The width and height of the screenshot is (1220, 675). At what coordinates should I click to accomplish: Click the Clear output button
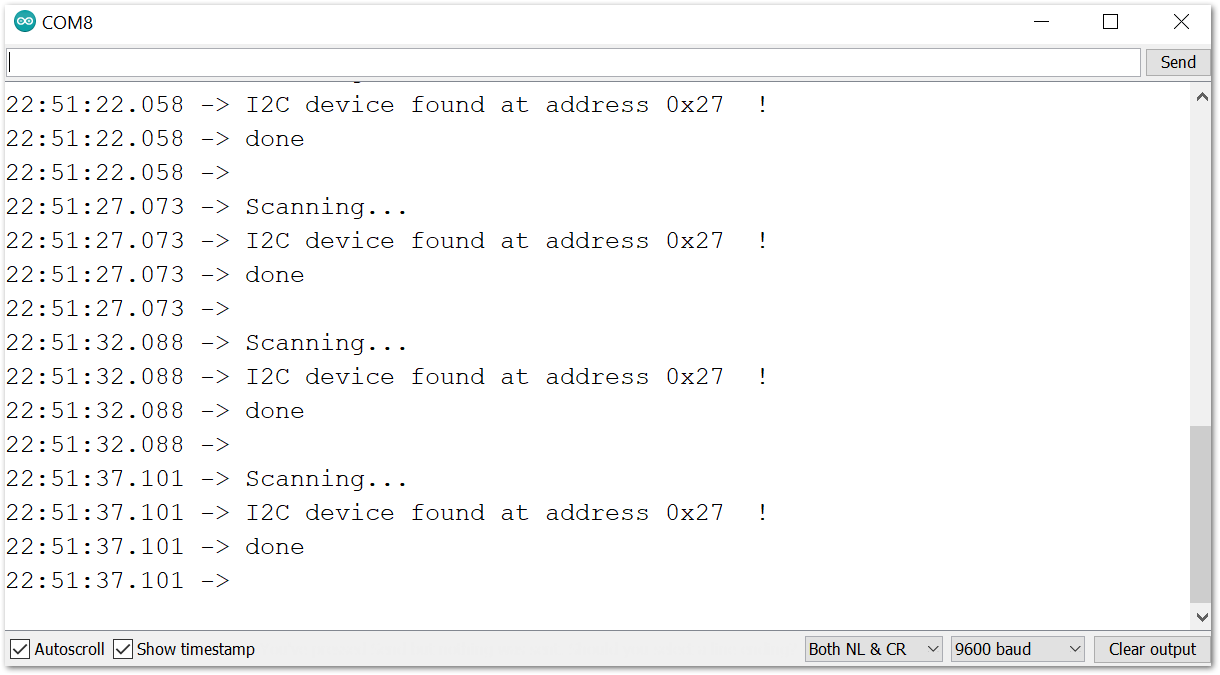tap(1152, 649)
